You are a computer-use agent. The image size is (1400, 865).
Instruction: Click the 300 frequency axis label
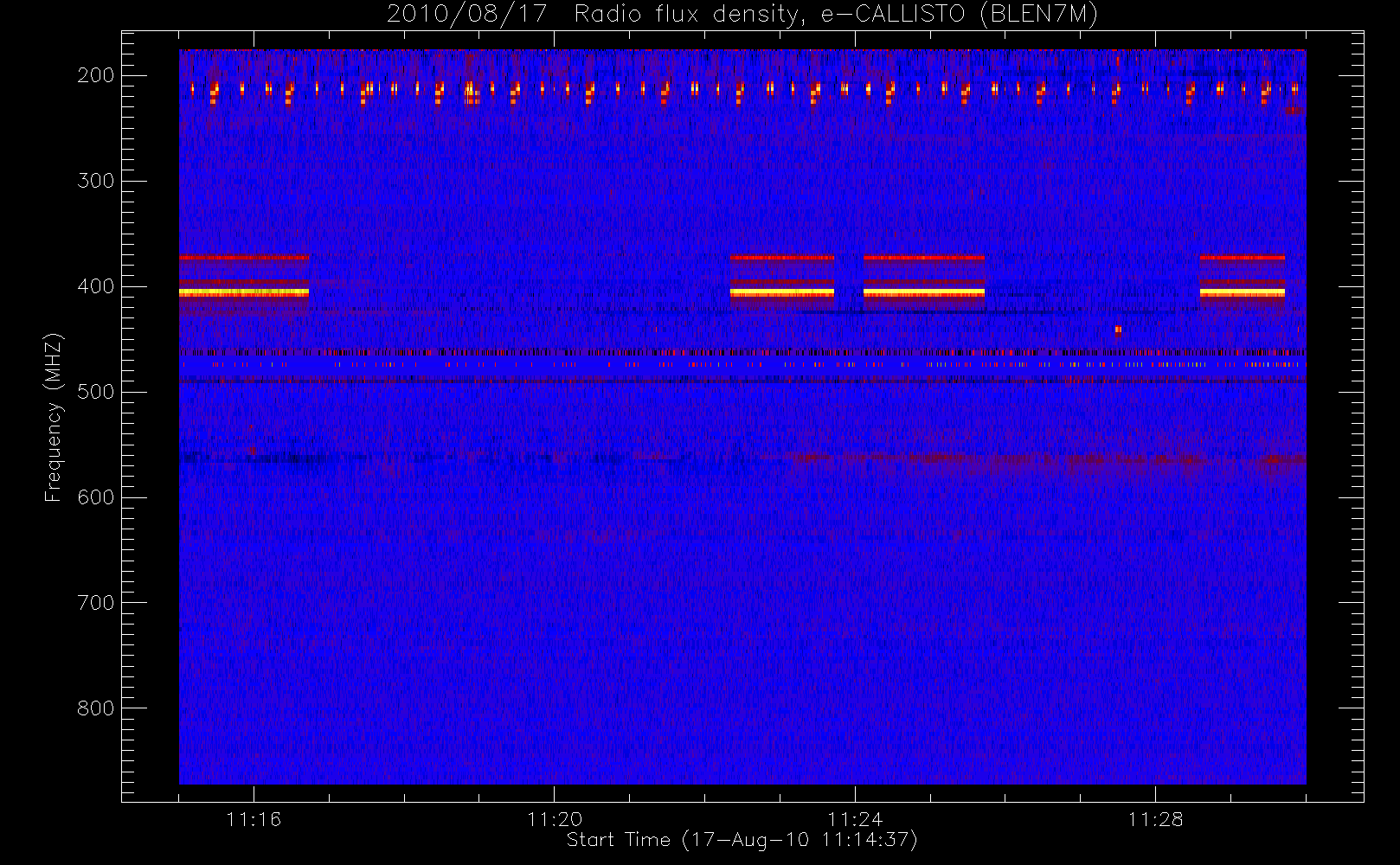(95, 181)
